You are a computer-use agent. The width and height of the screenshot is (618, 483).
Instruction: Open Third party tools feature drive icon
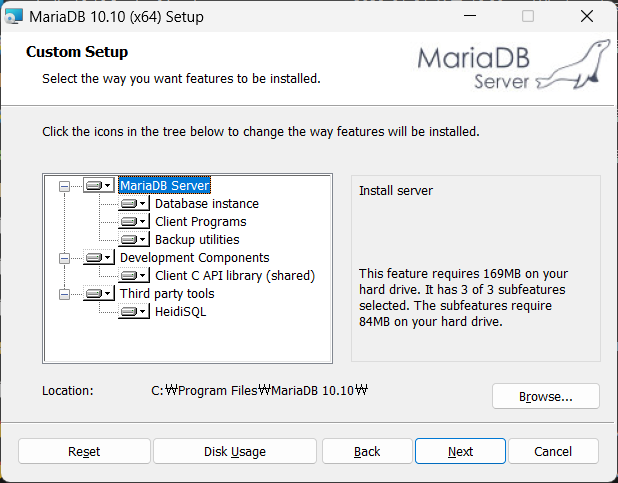(x=99, y=294)
